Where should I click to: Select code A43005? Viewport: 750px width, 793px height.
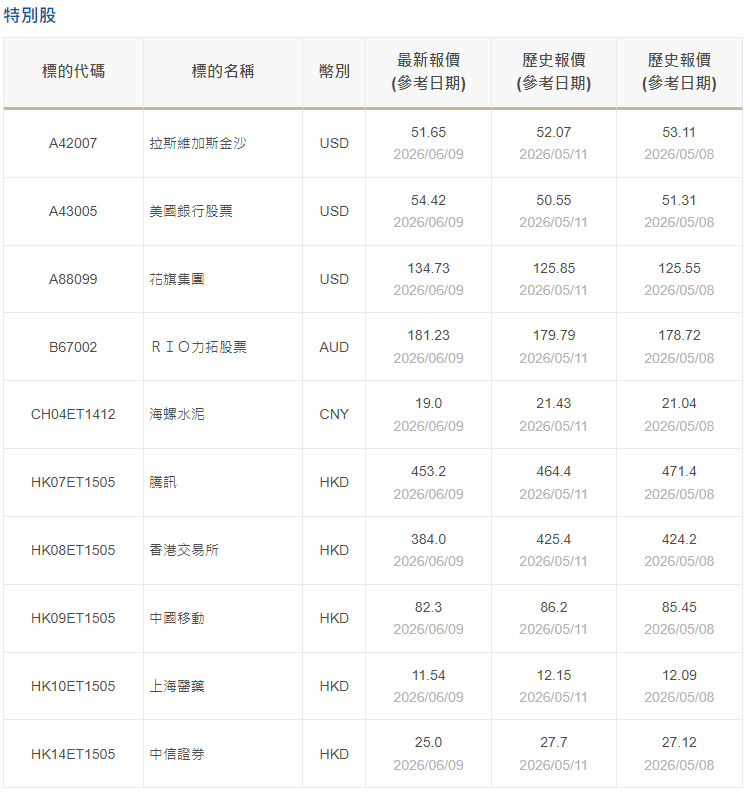pyautogui.click(x=73, y=211)
